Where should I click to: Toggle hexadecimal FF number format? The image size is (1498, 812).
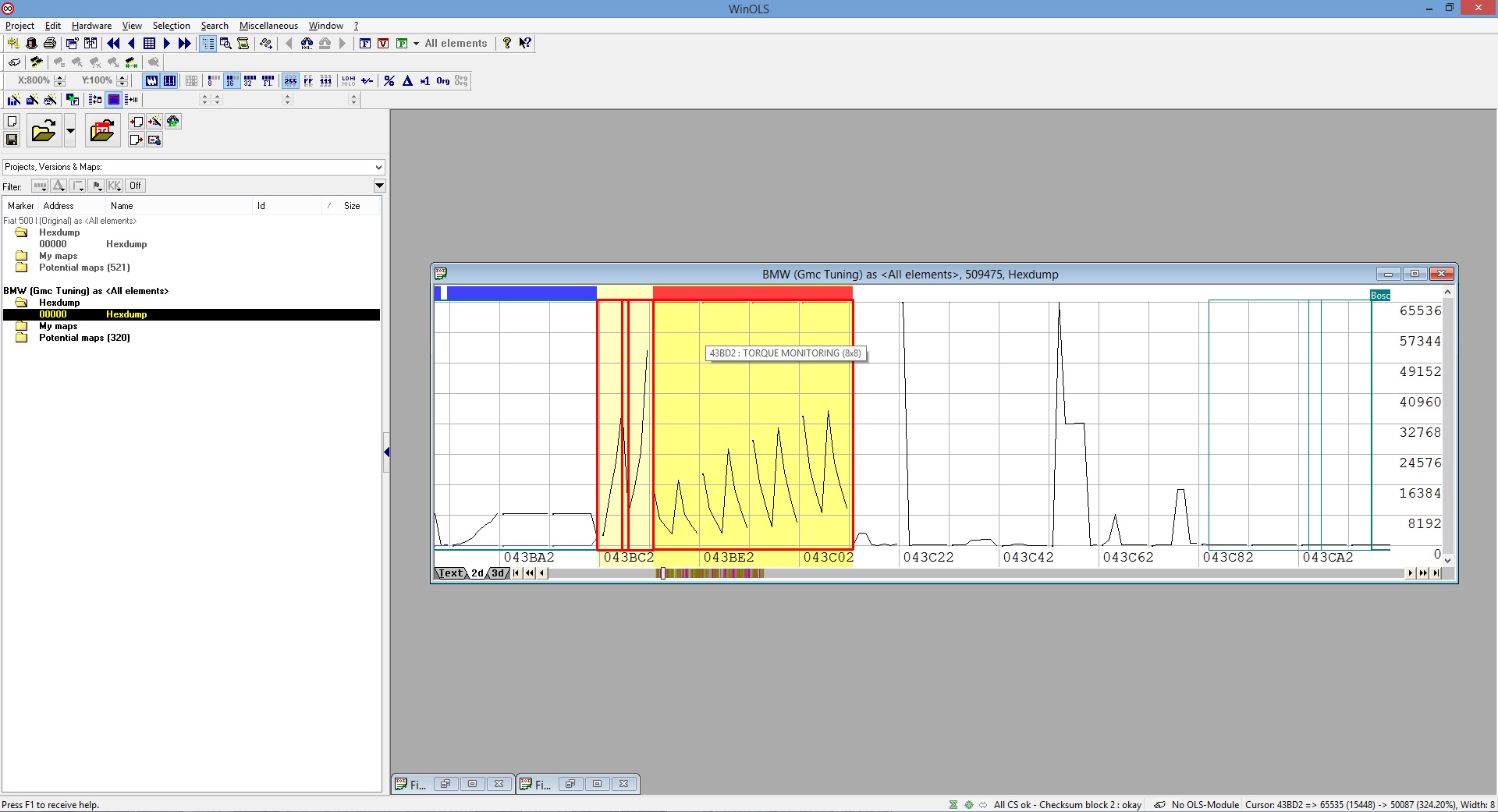tap(308, 80)
